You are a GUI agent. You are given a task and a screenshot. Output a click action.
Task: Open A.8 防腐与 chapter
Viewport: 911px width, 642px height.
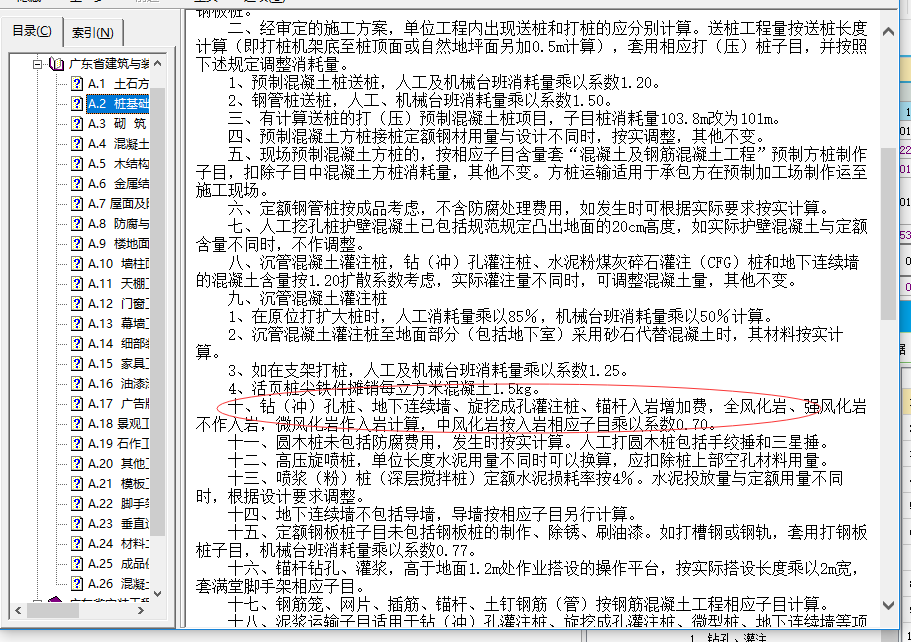point(118,224)
